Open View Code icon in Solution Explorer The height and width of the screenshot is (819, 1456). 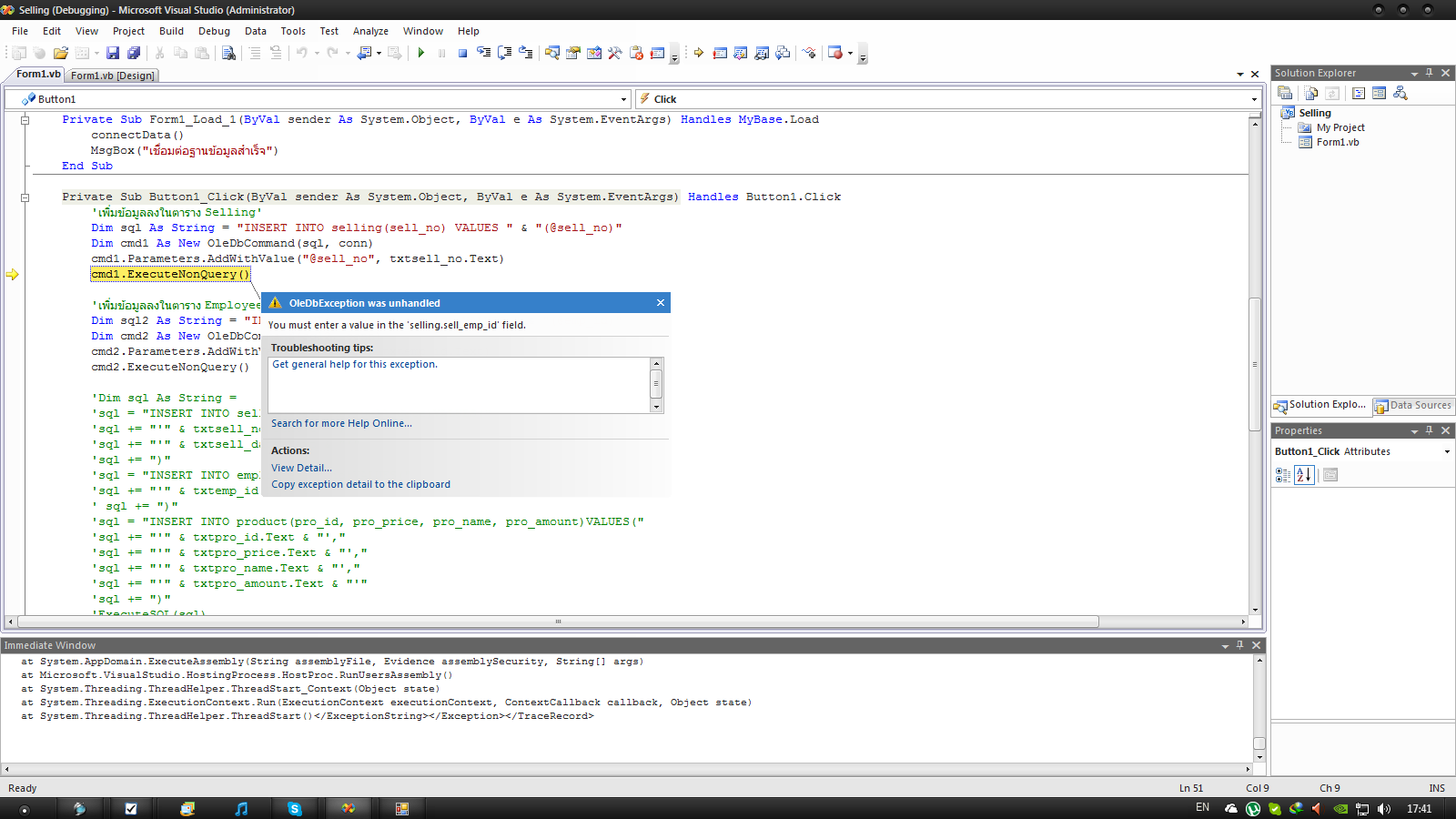pos(1359,93)
